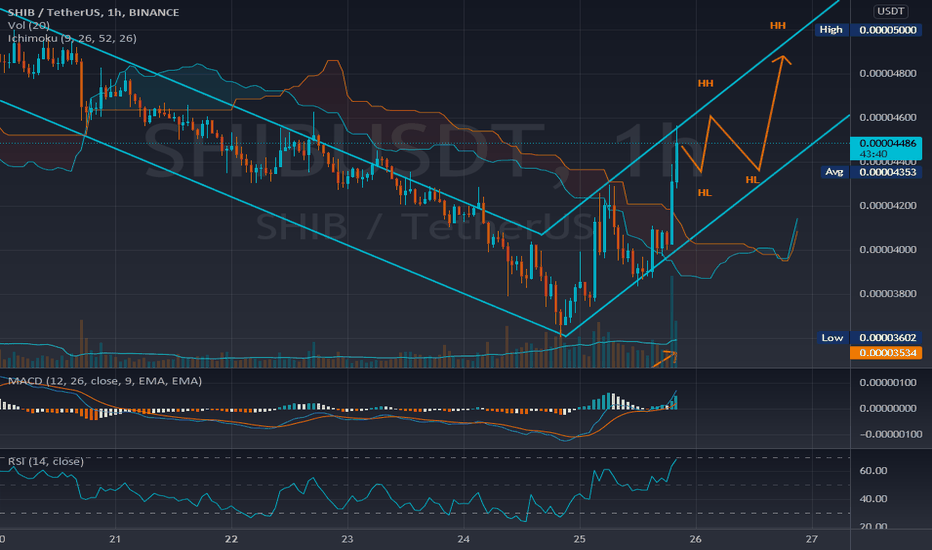Click date 21 on the time axis
This screenshot has height=550, width=932.
coord(115,539)
